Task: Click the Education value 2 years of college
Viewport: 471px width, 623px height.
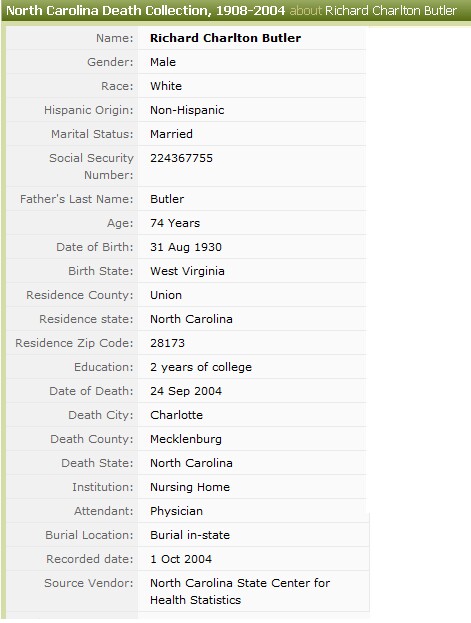Action: (201, 367)
